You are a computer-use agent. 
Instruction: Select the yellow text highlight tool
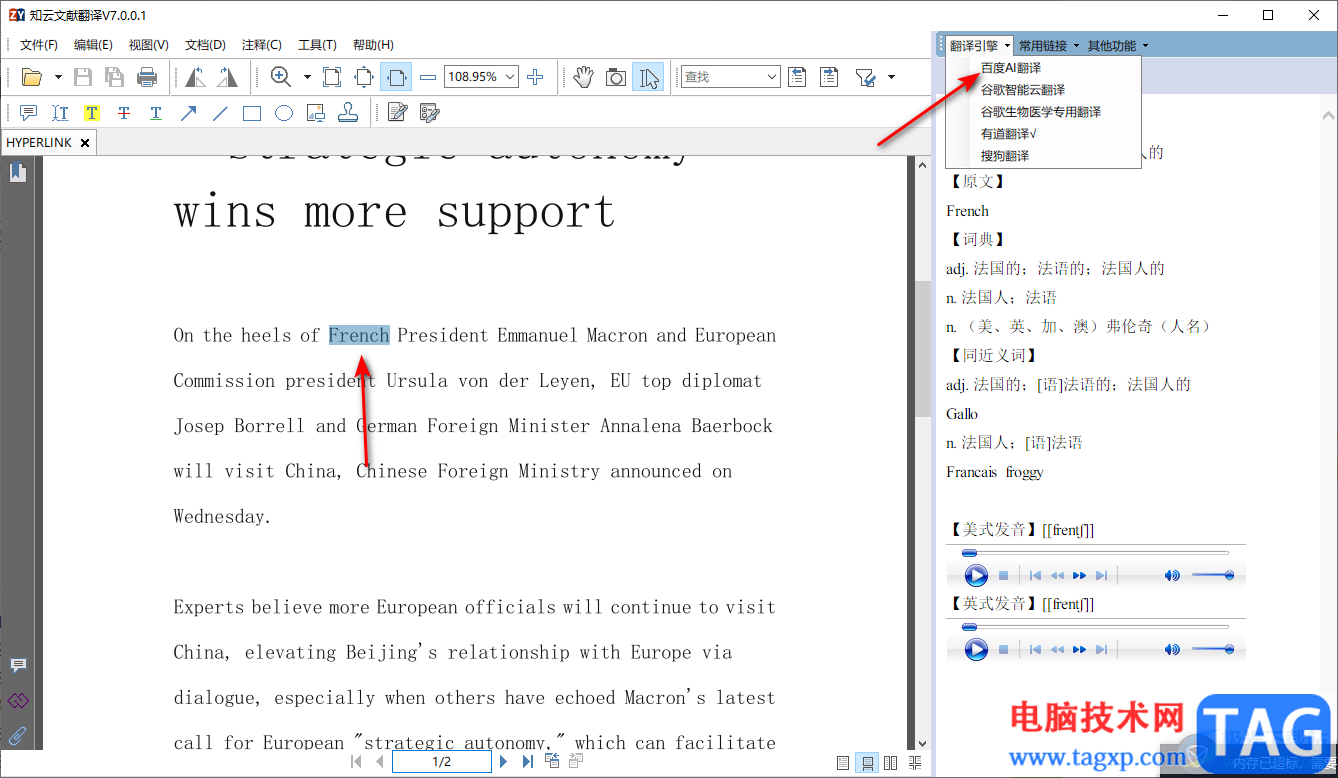click(x=92, y=113)
